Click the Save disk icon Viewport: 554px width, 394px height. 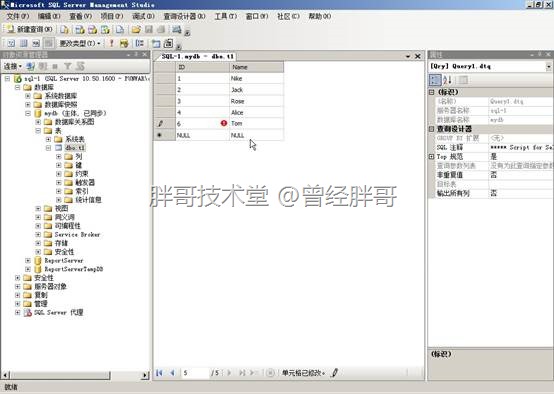(149, 30)
